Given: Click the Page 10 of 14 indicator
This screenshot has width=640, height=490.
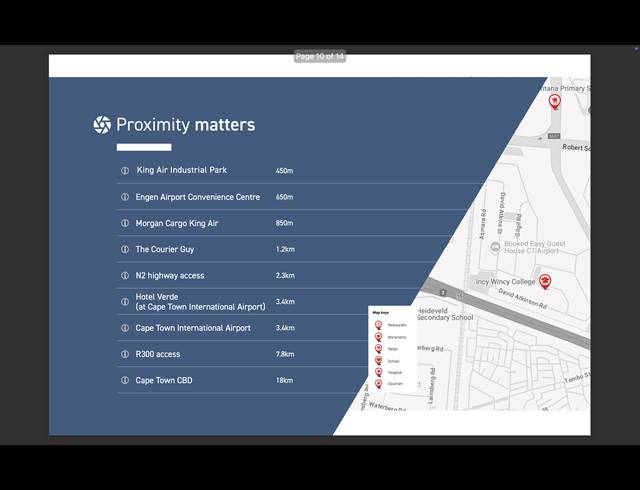Looking at the screenshot, I should pyautogui.click(x=320, y=56).
